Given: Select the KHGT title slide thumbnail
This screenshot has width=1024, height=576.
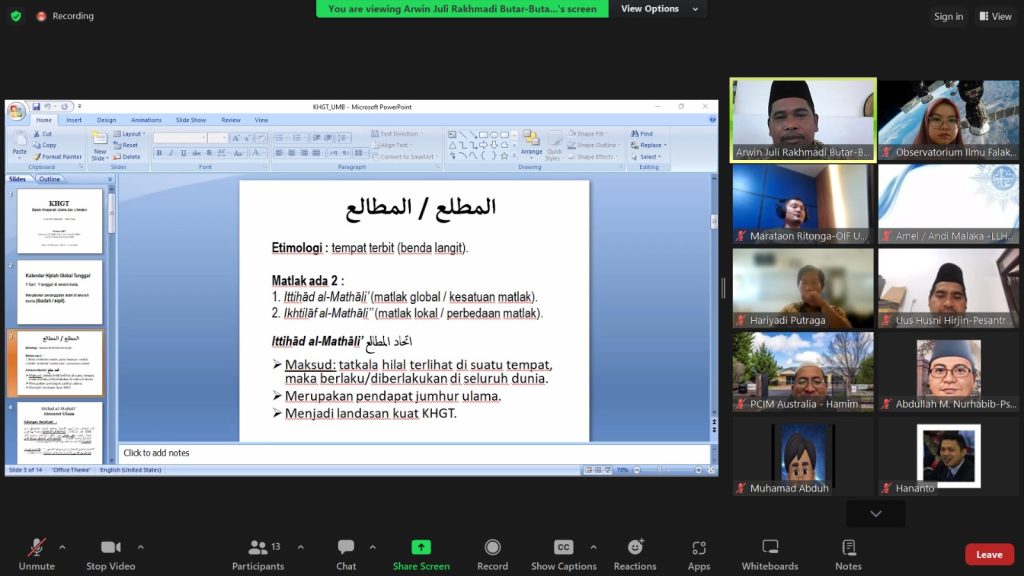Looking at the screenshot, I should (x=60, y=221).
